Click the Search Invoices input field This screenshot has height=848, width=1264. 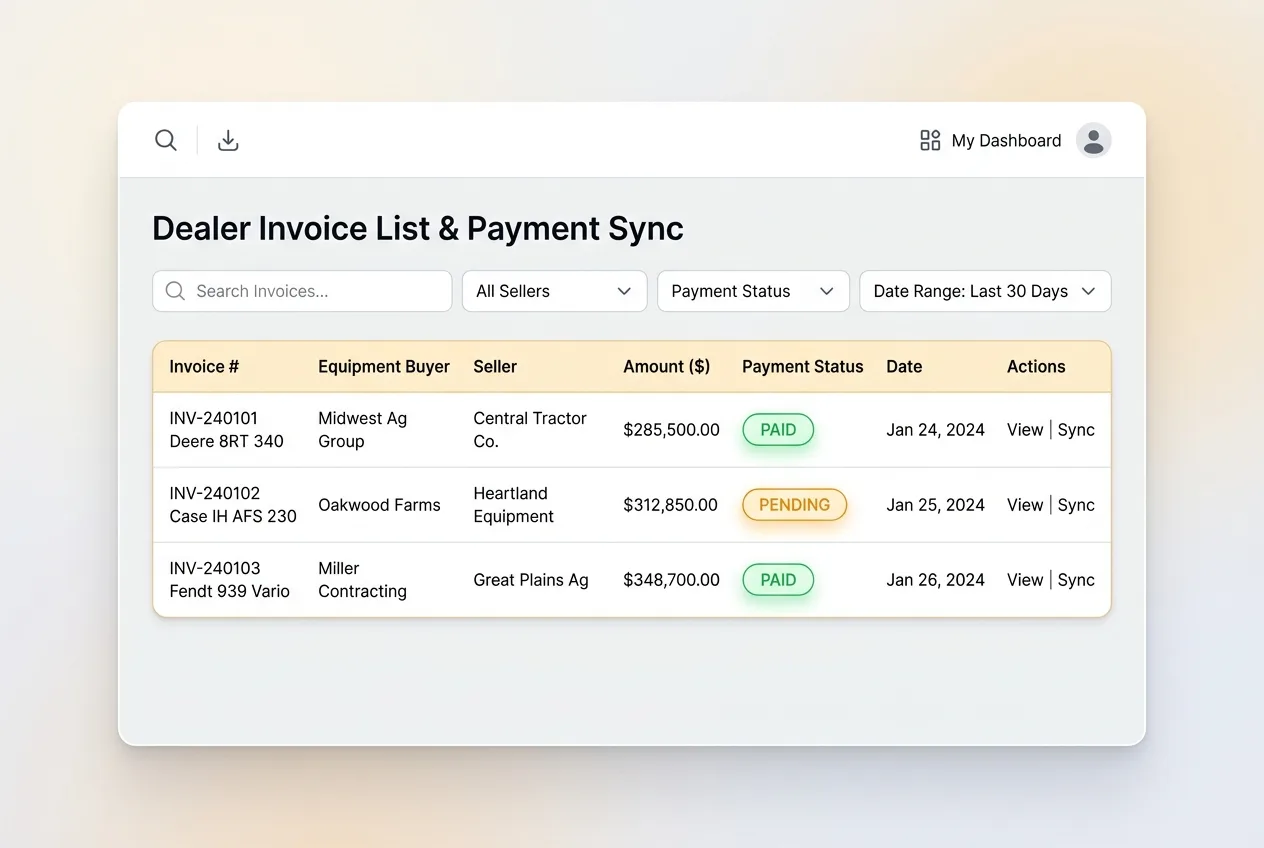[x=302, y=291]
